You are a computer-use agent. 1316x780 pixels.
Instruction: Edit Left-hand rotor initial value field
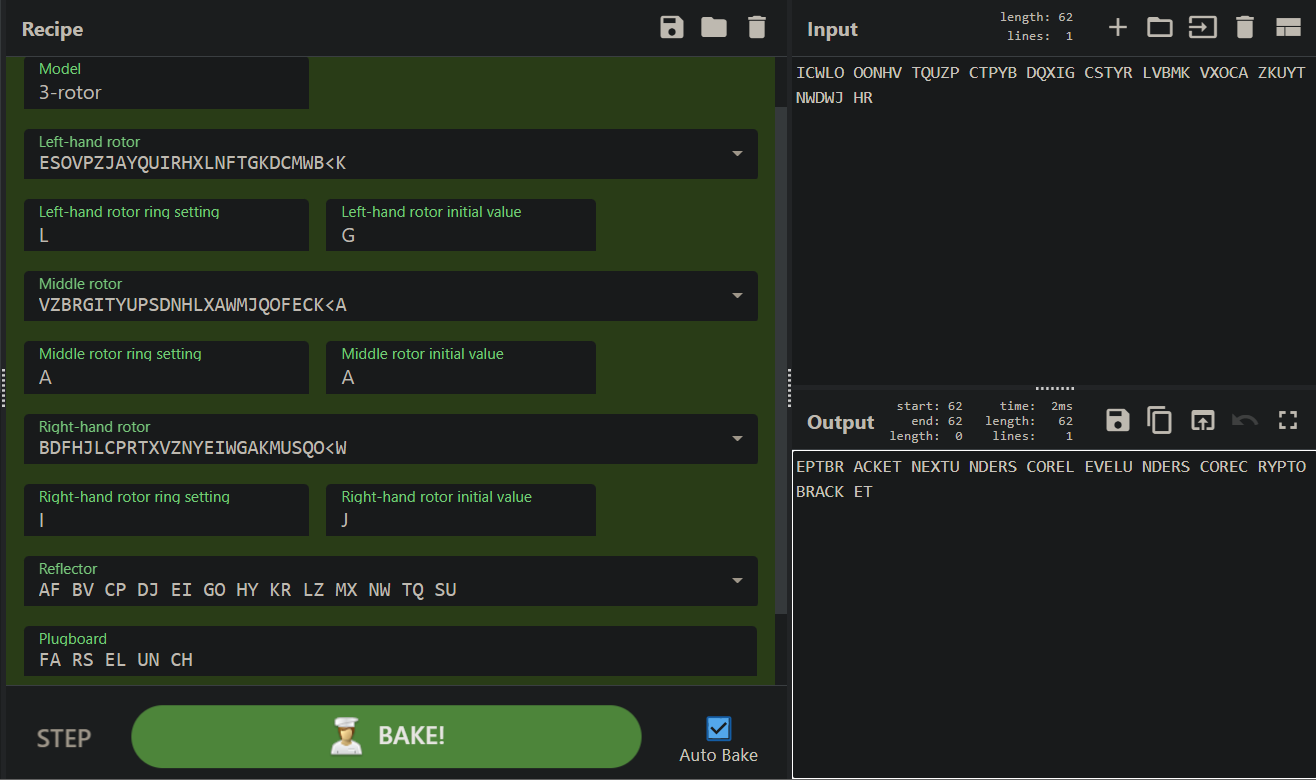pos(461,225)
